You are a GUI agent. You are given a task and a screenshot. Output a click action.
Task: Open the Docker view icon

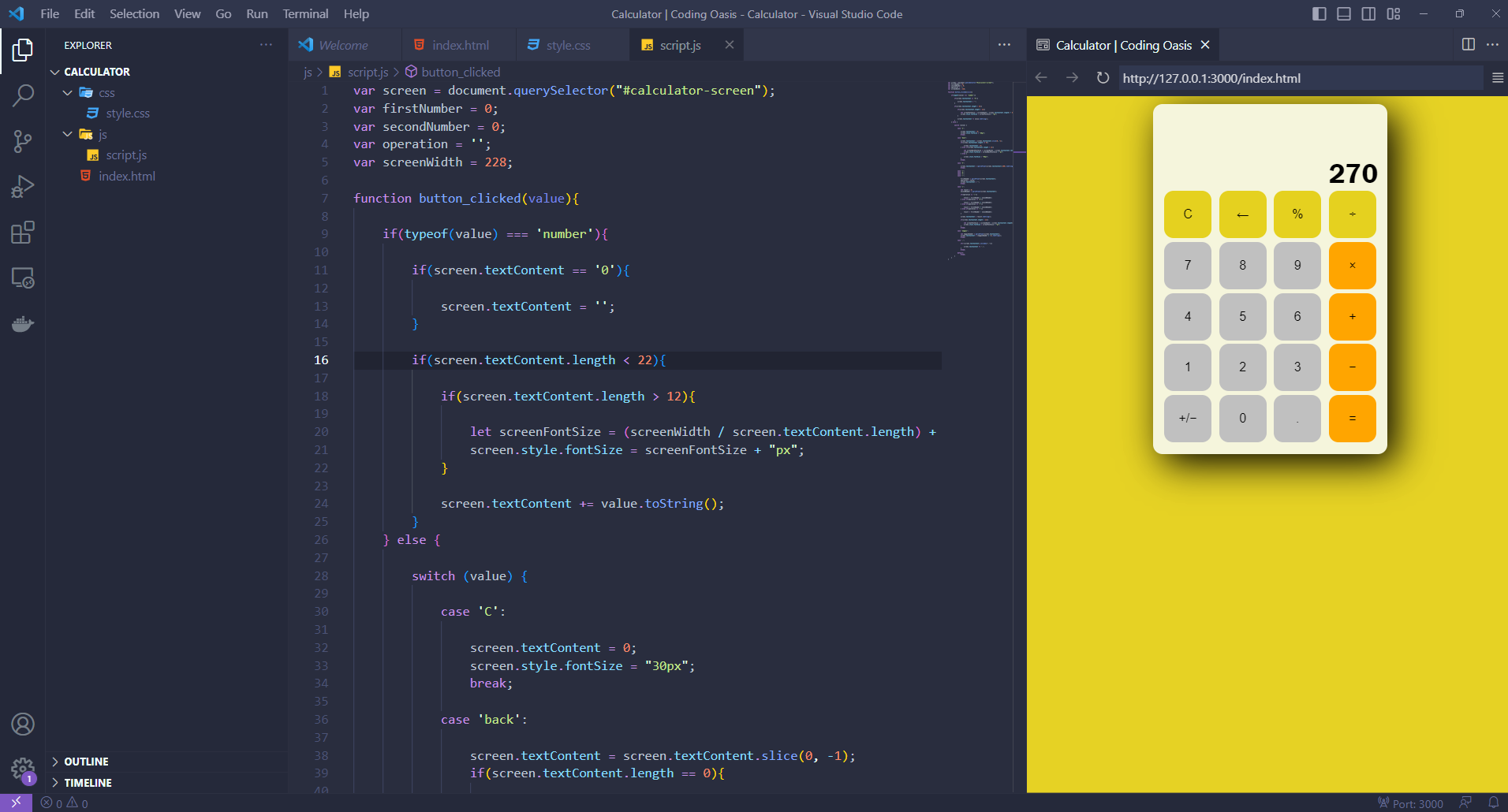[x=23, y=324]
